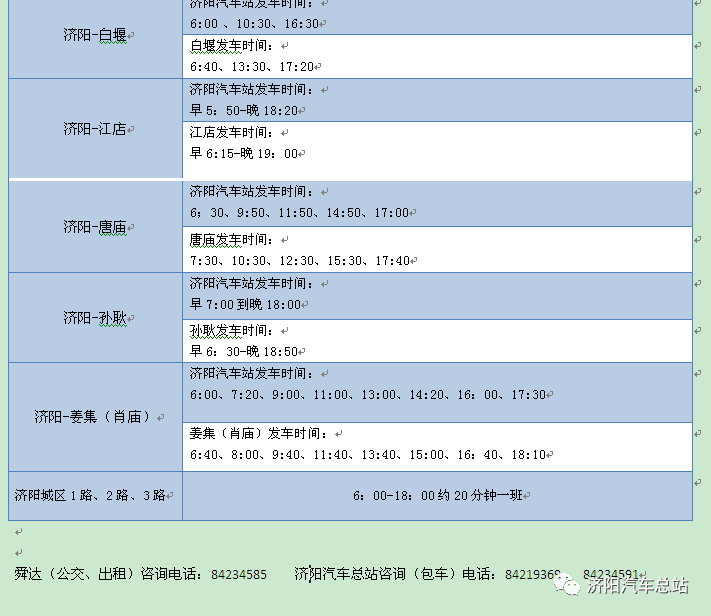
Task: Click the phone number 84234591
Action: (x=610, y=575)
